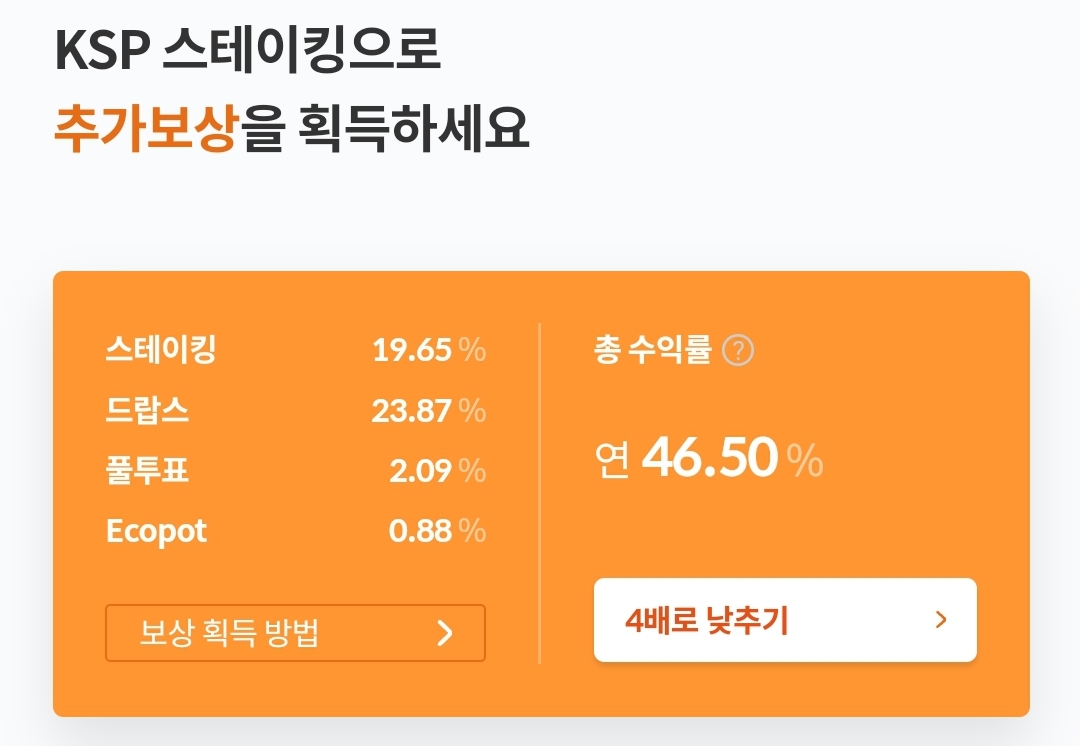Image resolution: width=1080 pixels, height=746 pixels.
Task: Click the 풀투표 reward row label
Action: click(x=147, y=470)
